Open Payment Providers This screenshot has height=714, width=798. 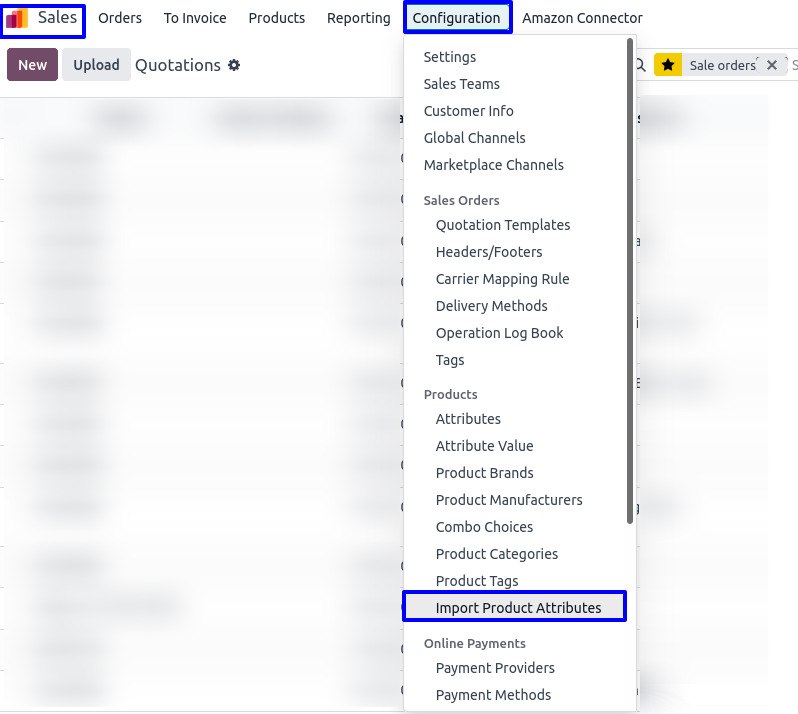(x=495, y=668)
